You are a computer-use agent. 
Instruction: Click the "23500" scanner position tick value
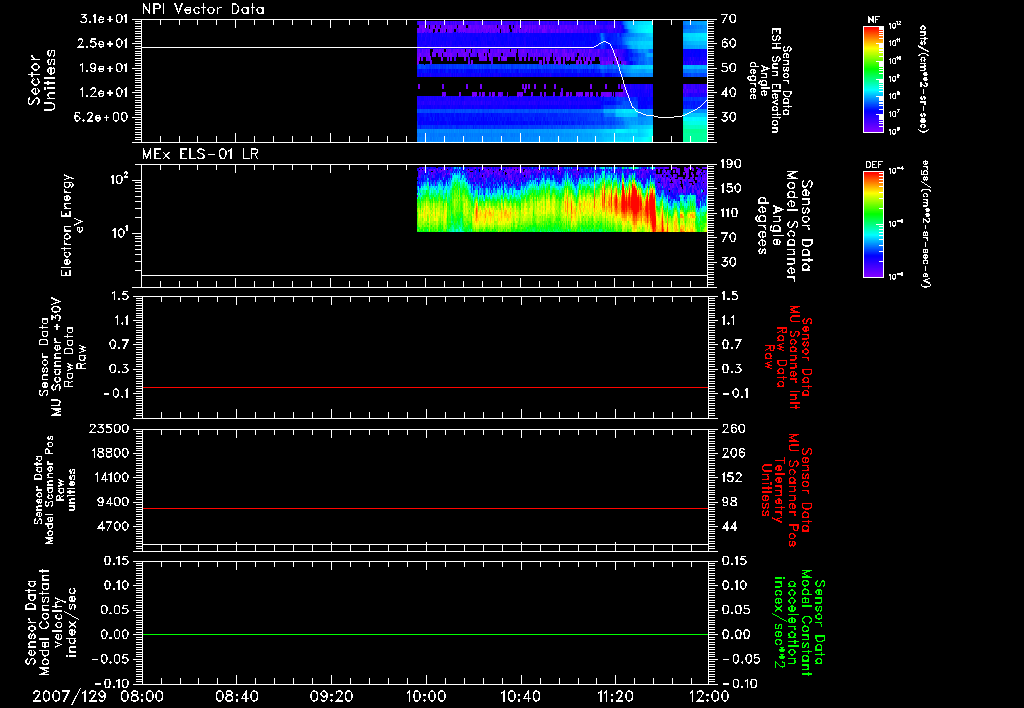(x=108, y=429)
